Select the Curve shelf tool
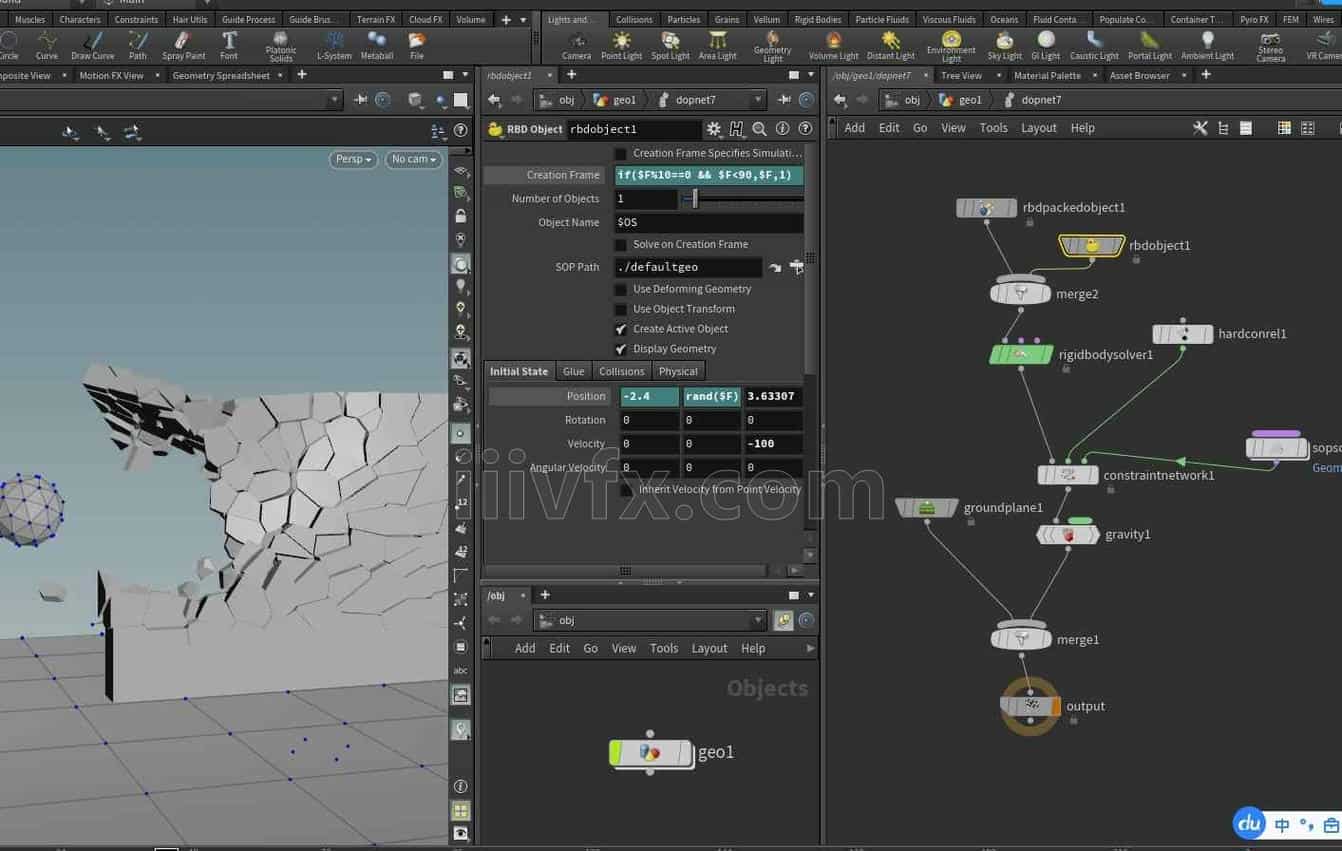Image resolution: width=1342 pixels, height=851 pixels. (x=47, y=45)
